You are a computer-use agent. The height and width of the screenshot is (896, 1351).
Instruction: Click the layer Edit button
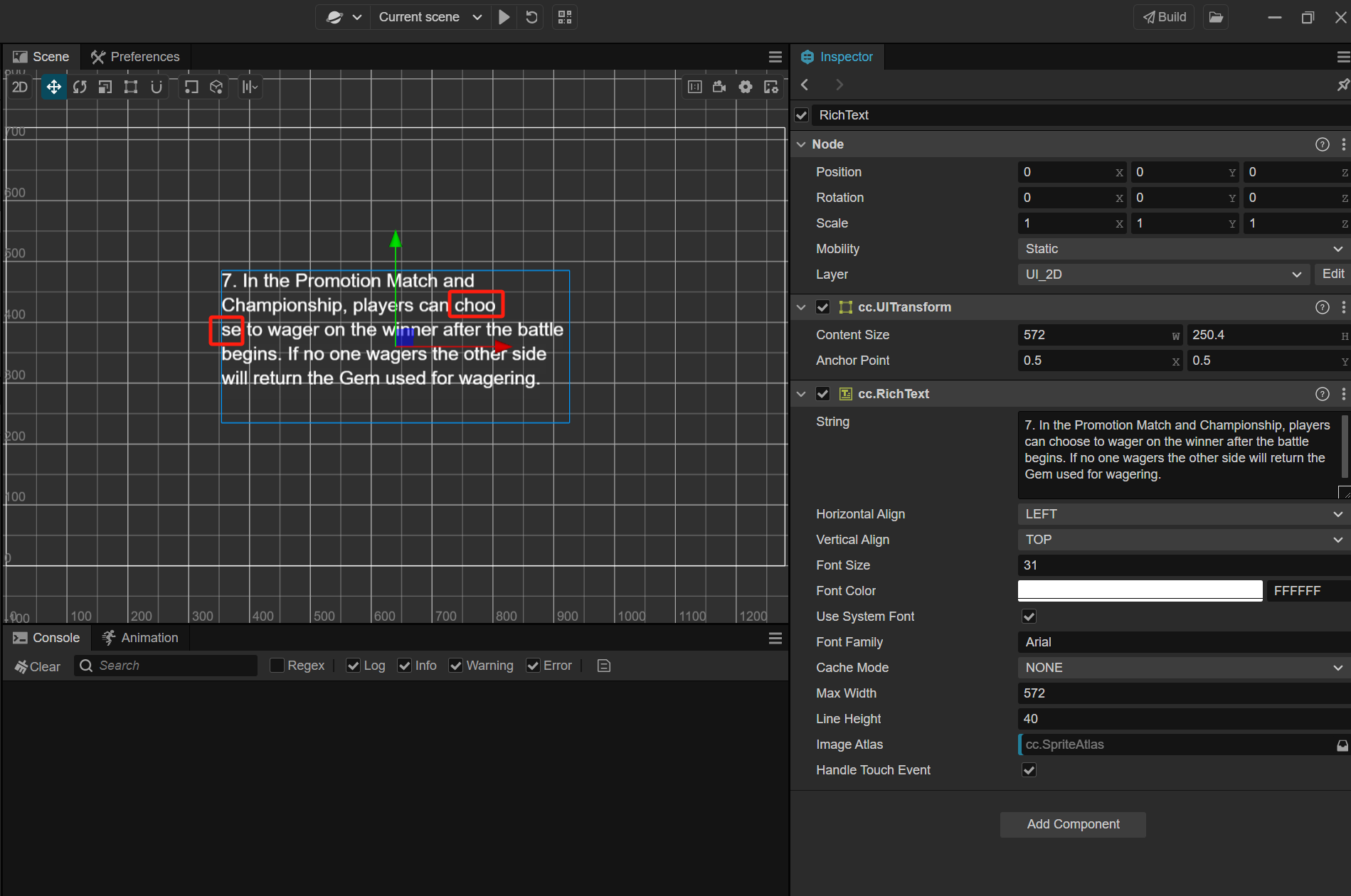tap(1333, 274)
